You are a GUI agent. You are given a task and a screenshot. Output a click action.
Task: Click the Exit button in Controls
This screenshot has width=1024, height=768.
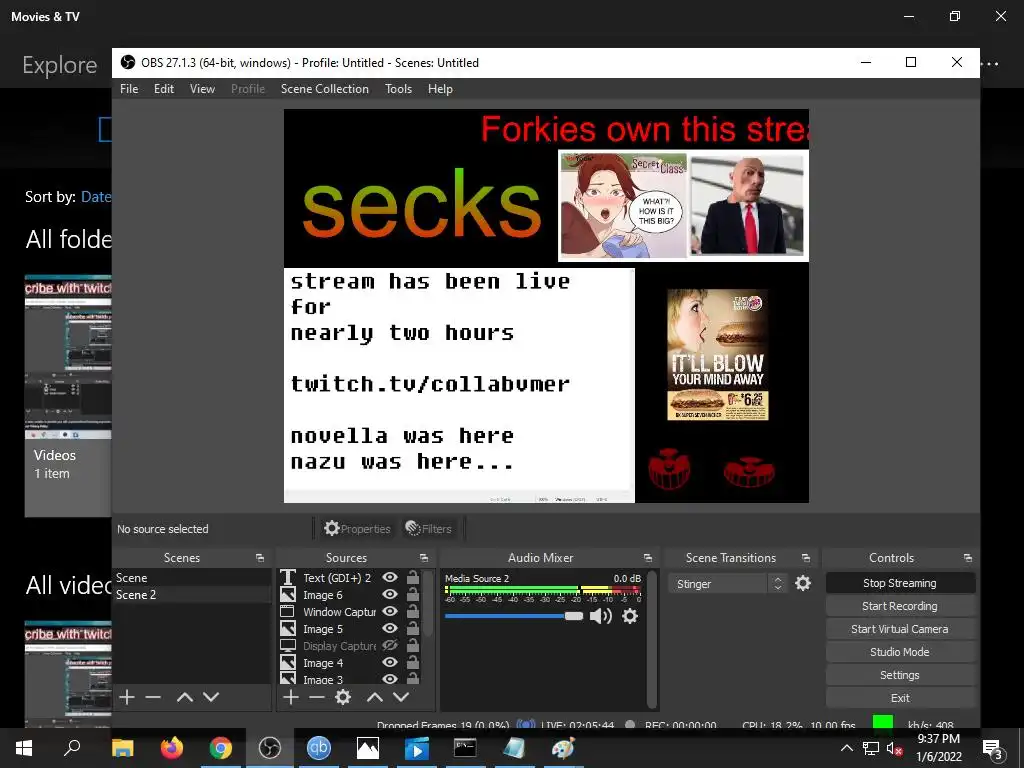(900, 698)
